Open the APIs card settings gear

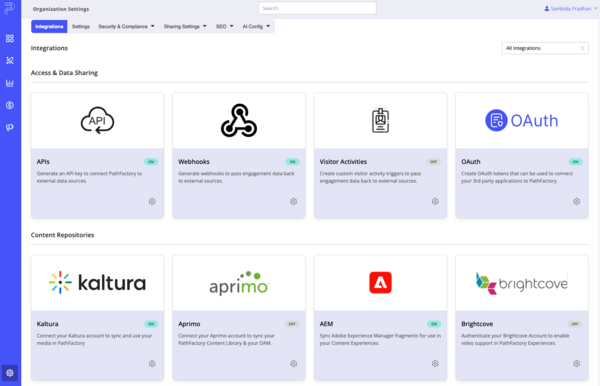(152, 201)
